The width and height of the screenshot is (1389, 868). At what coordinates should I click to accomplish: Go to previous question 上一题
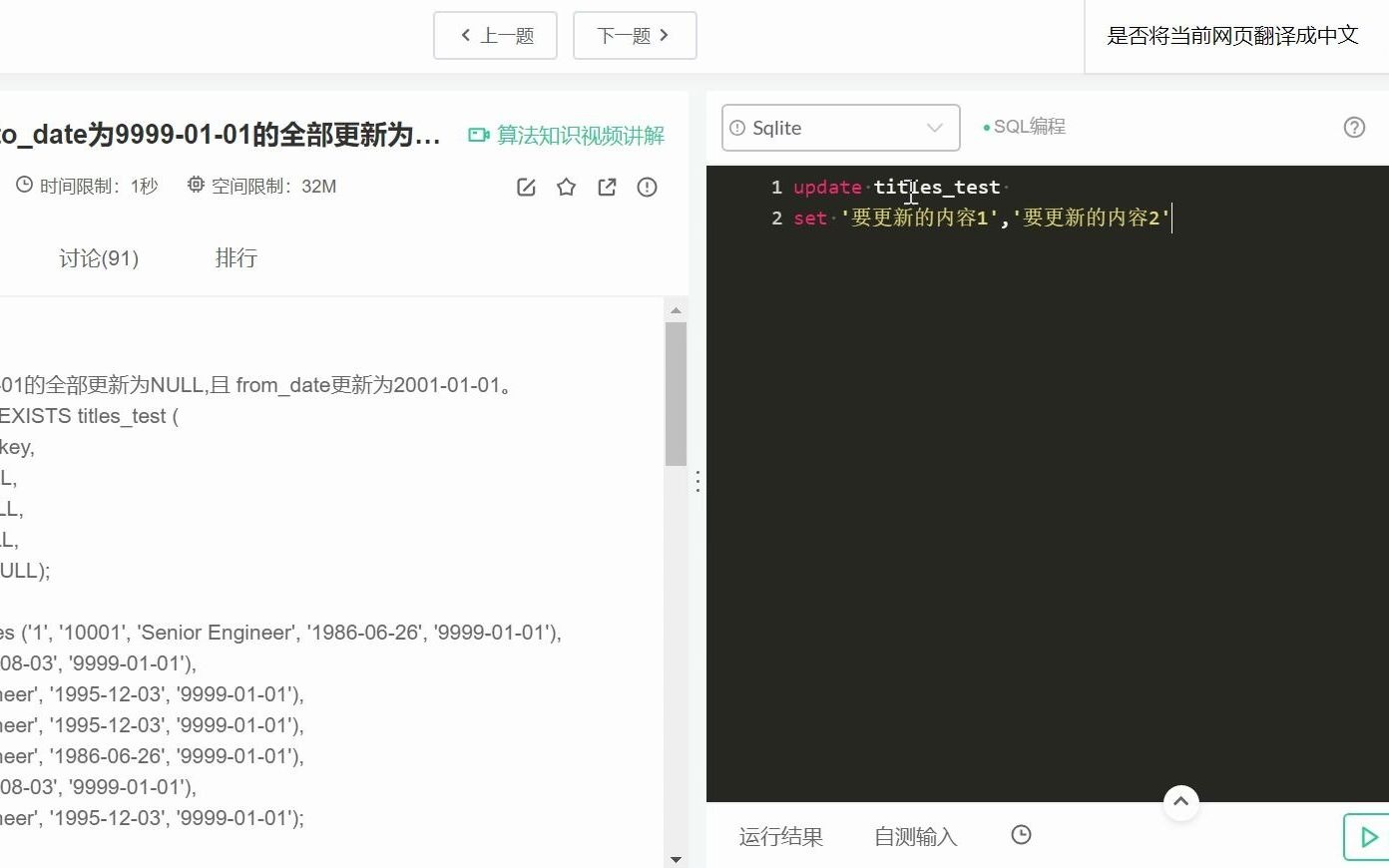[x=495, y=36]
